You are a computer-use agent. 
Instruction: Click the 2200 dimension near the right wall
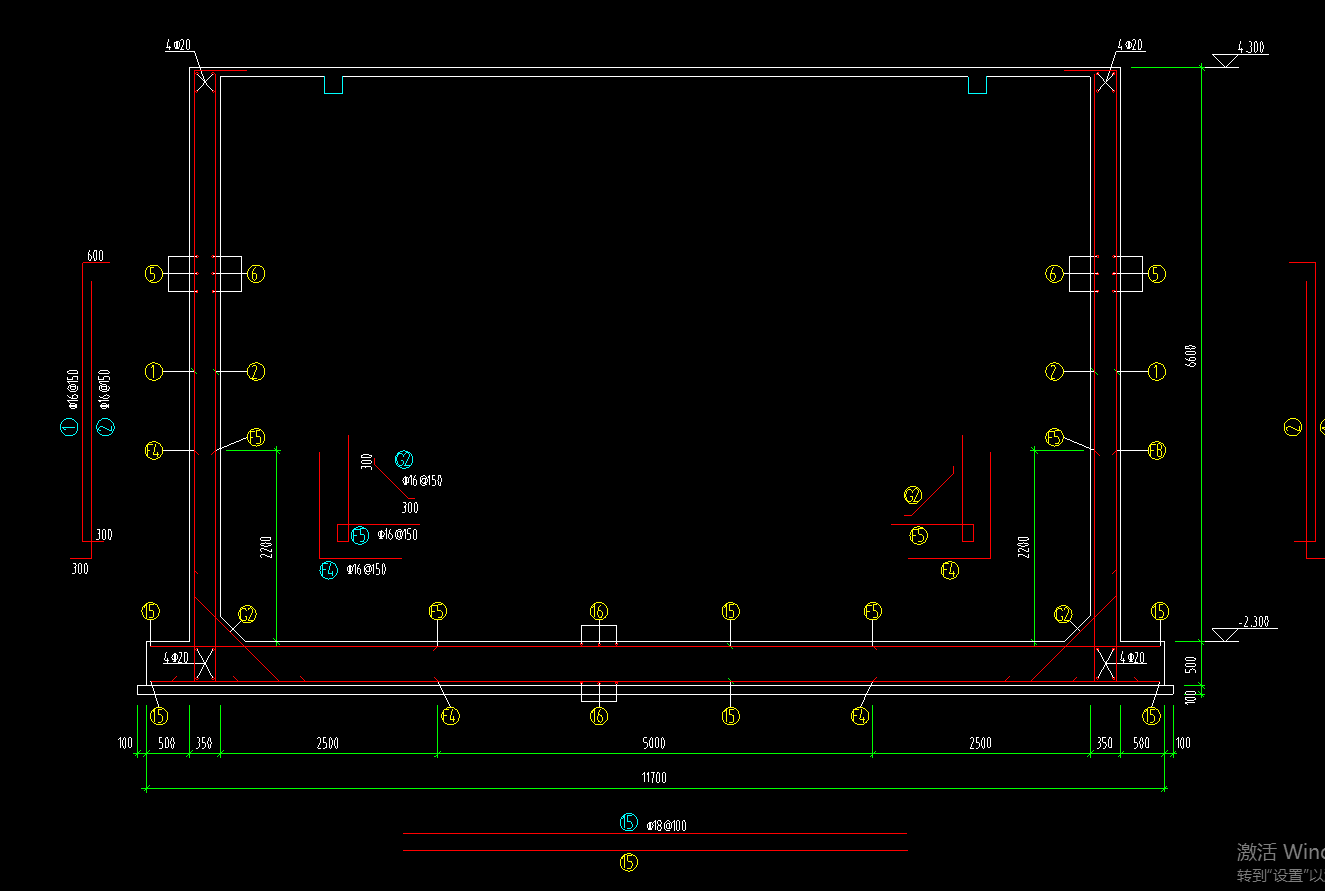click(1024, 548)
